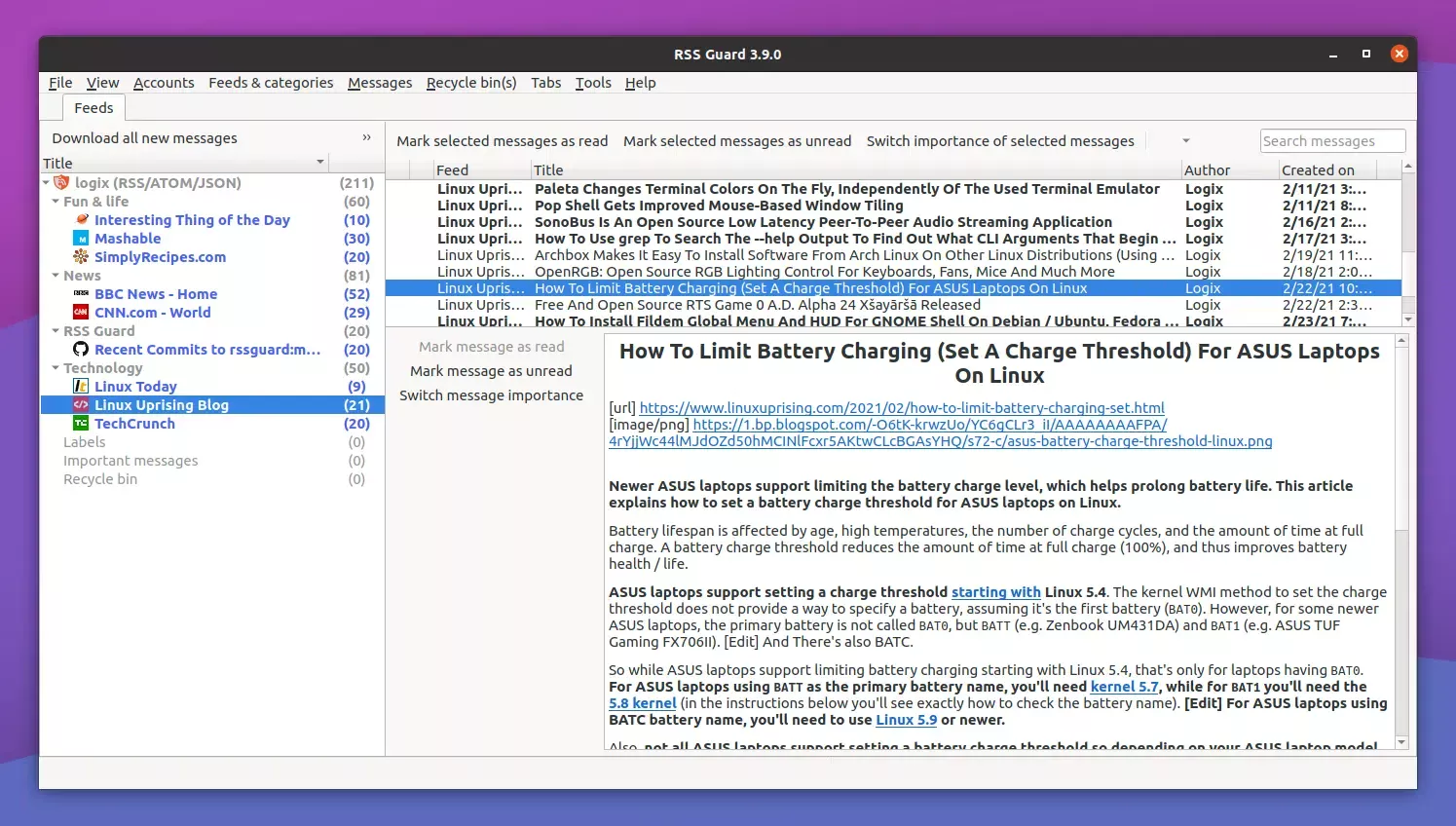This screenshot has width=1456, height=826.
Task: Collapse the Technology category tree
Action: (x=56, y=368)
